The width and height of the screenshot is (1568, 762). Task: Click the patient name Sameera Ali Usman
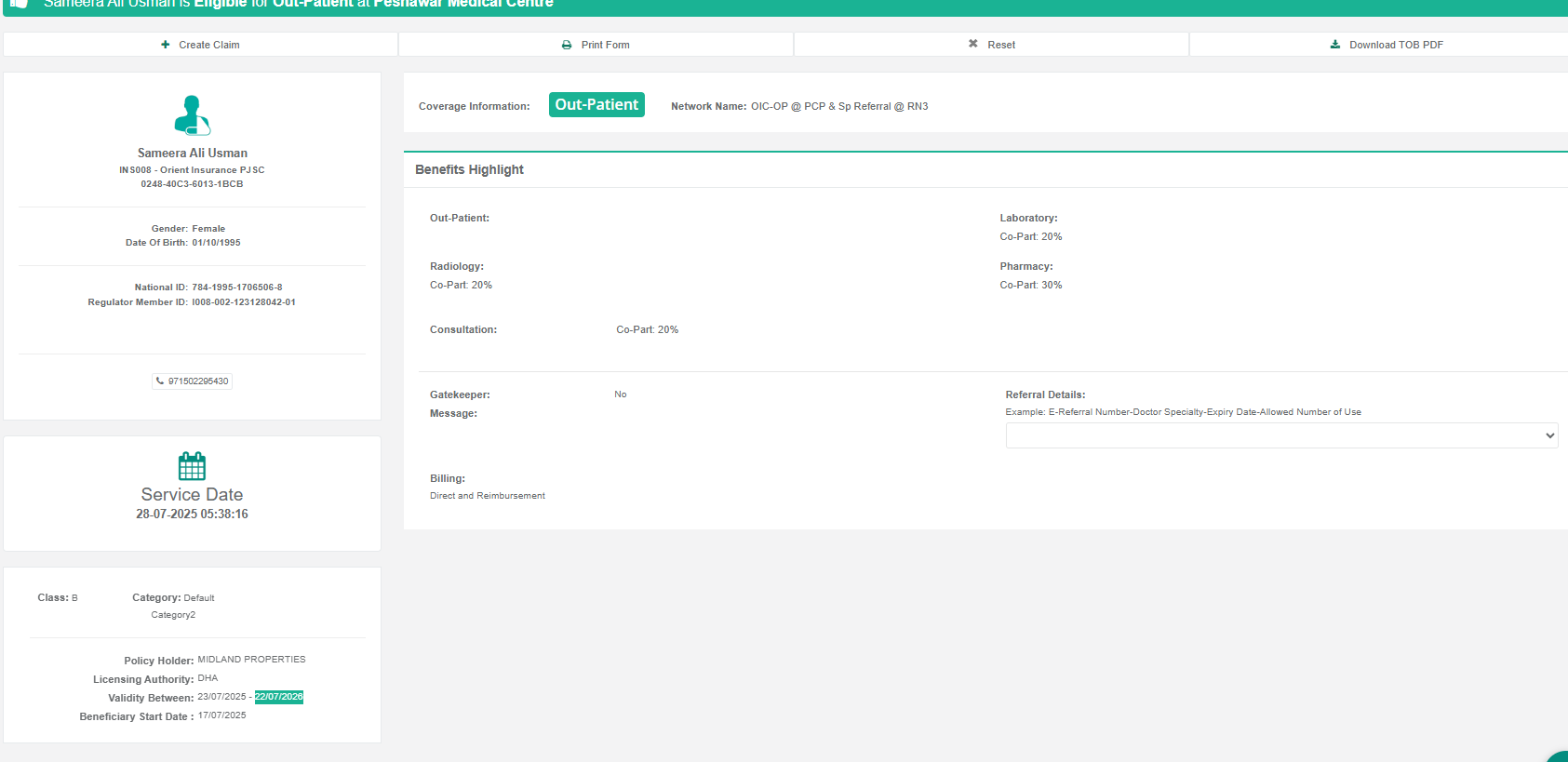pyautogui.click(x=193, y=154)
